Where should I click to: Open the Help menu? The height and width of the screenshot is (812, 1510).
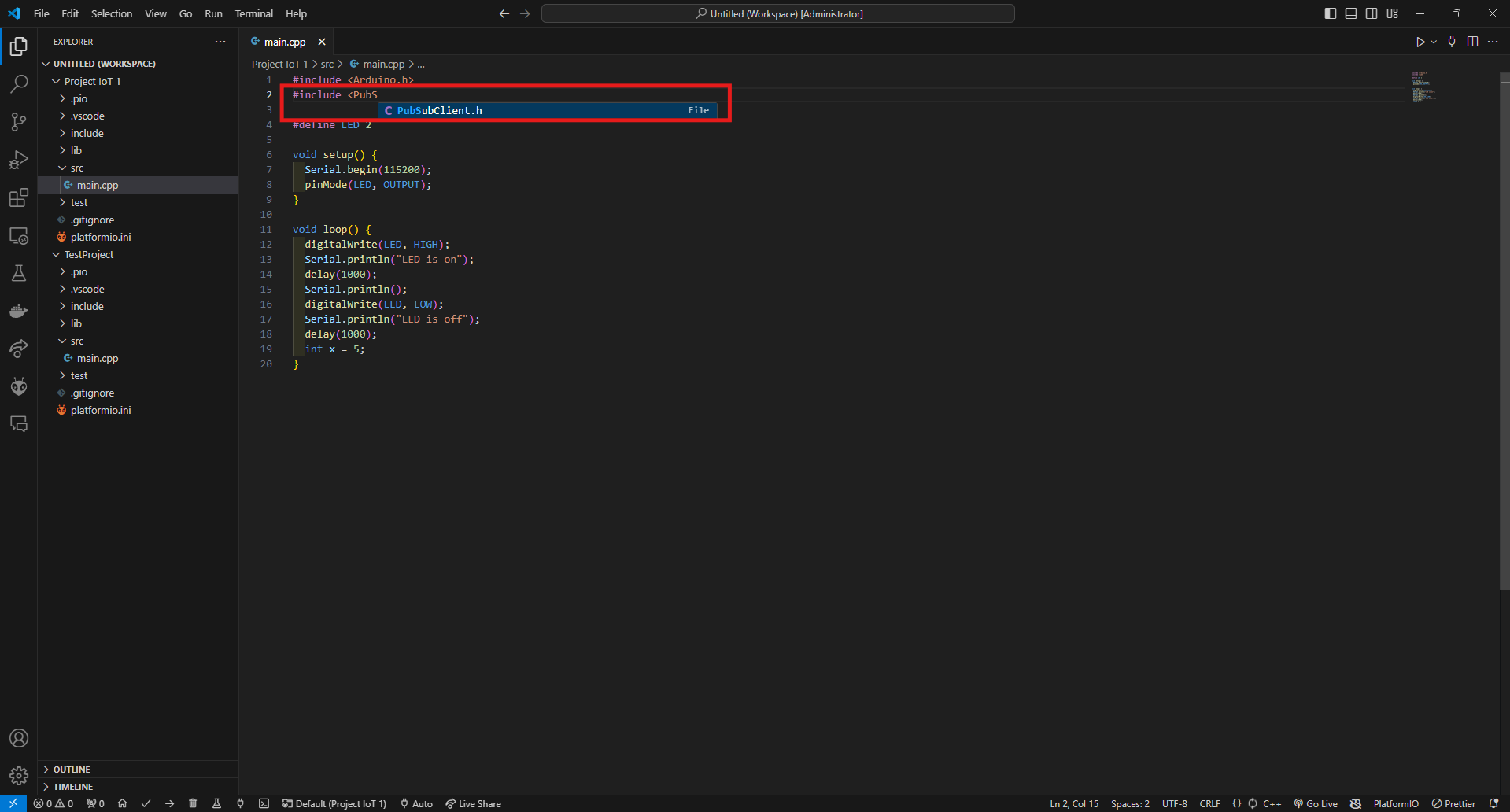click(296, 13)
